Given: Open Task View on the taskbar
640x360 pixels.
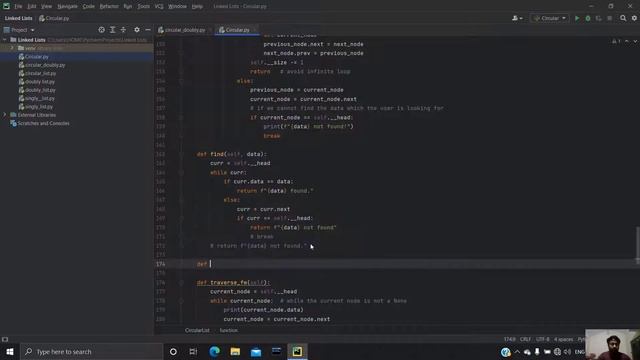Looking at the screenshot, I should pos(193,351).
